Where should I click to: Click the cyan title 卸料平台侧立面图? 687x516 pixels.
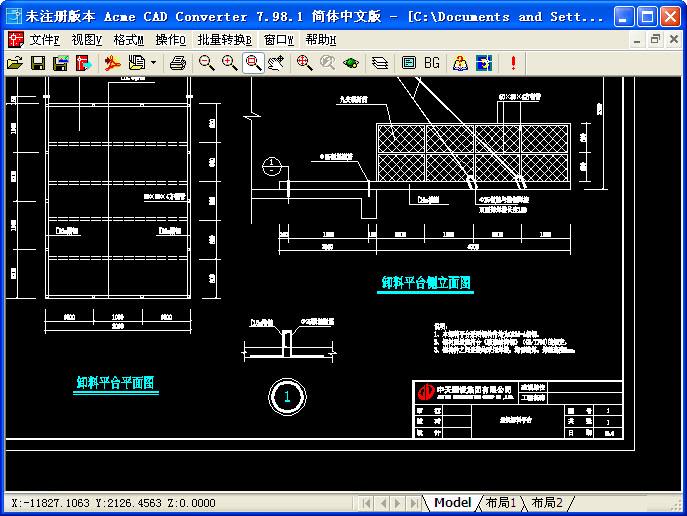pyautogui.click(x=426, y=283)
